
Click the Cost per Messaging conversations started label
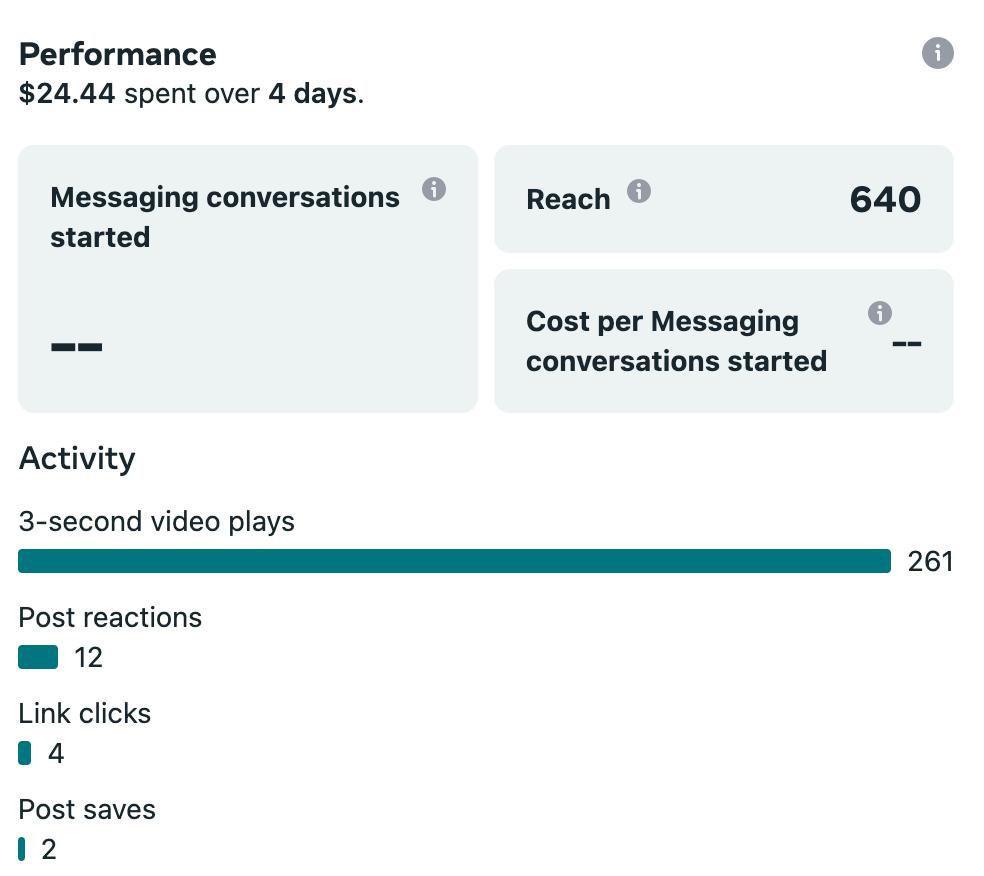tap(676, 341)
